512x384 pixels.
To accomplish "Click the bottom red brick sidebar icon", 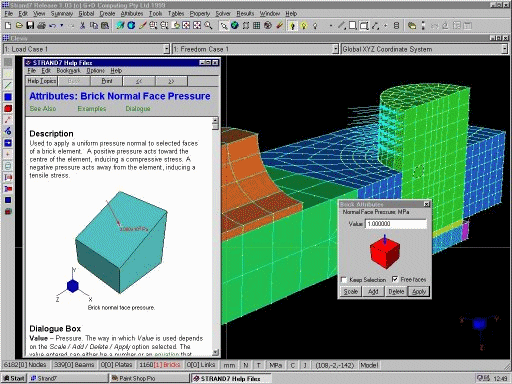I will (8, 211).
